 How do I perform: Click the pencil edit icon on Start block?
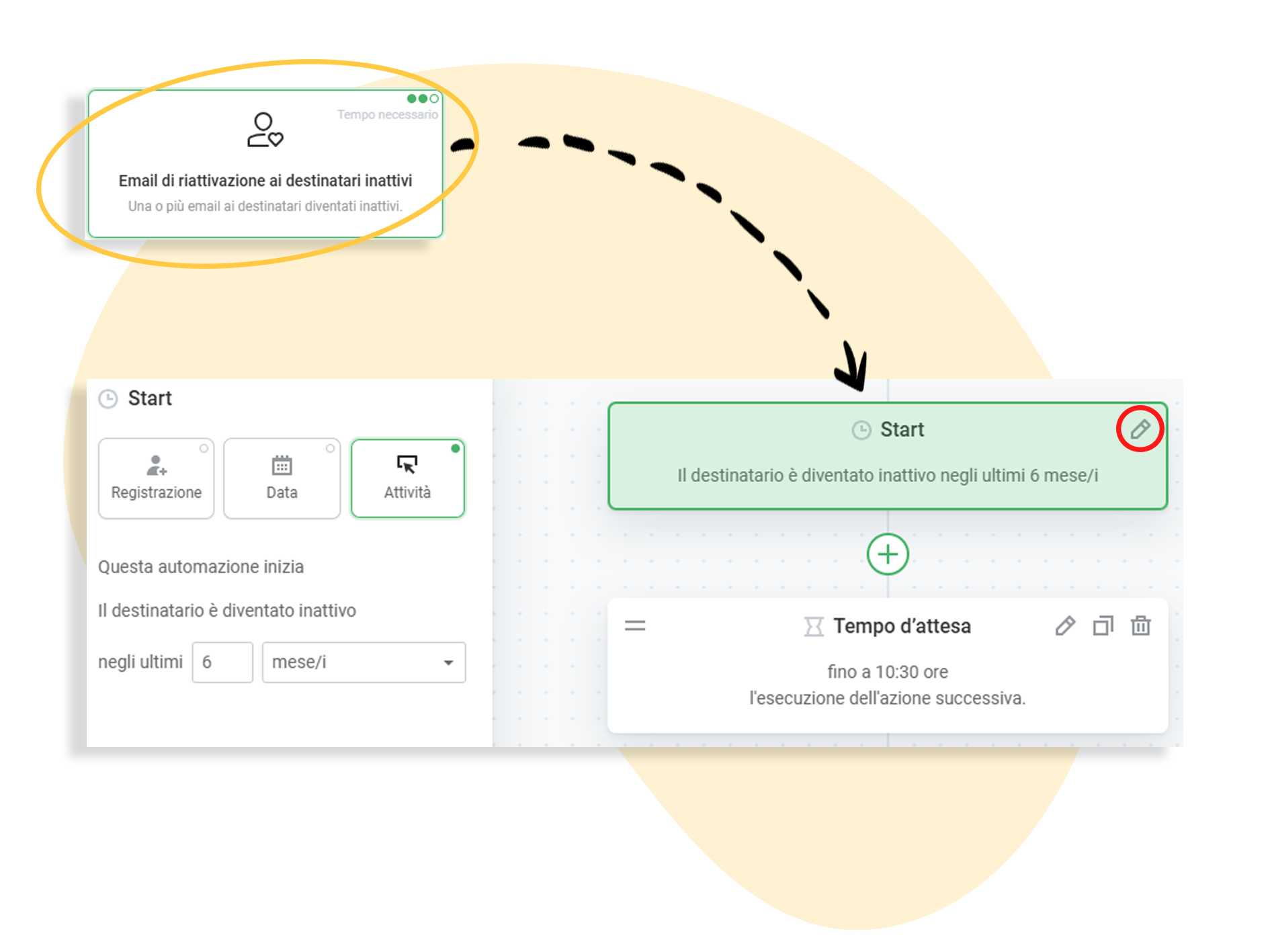click(1140, 429)
